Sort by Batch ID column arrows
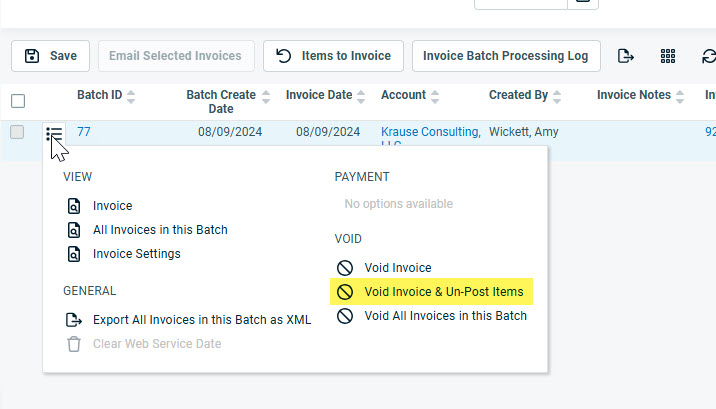Screen dimensions: 716x409 tap(131, 96)
